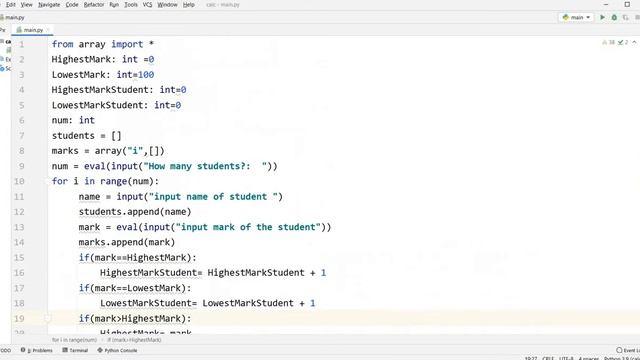Click the Problems warning icon in bottom bar
Viewport: 640px width, 360px height.
(23, 350)
